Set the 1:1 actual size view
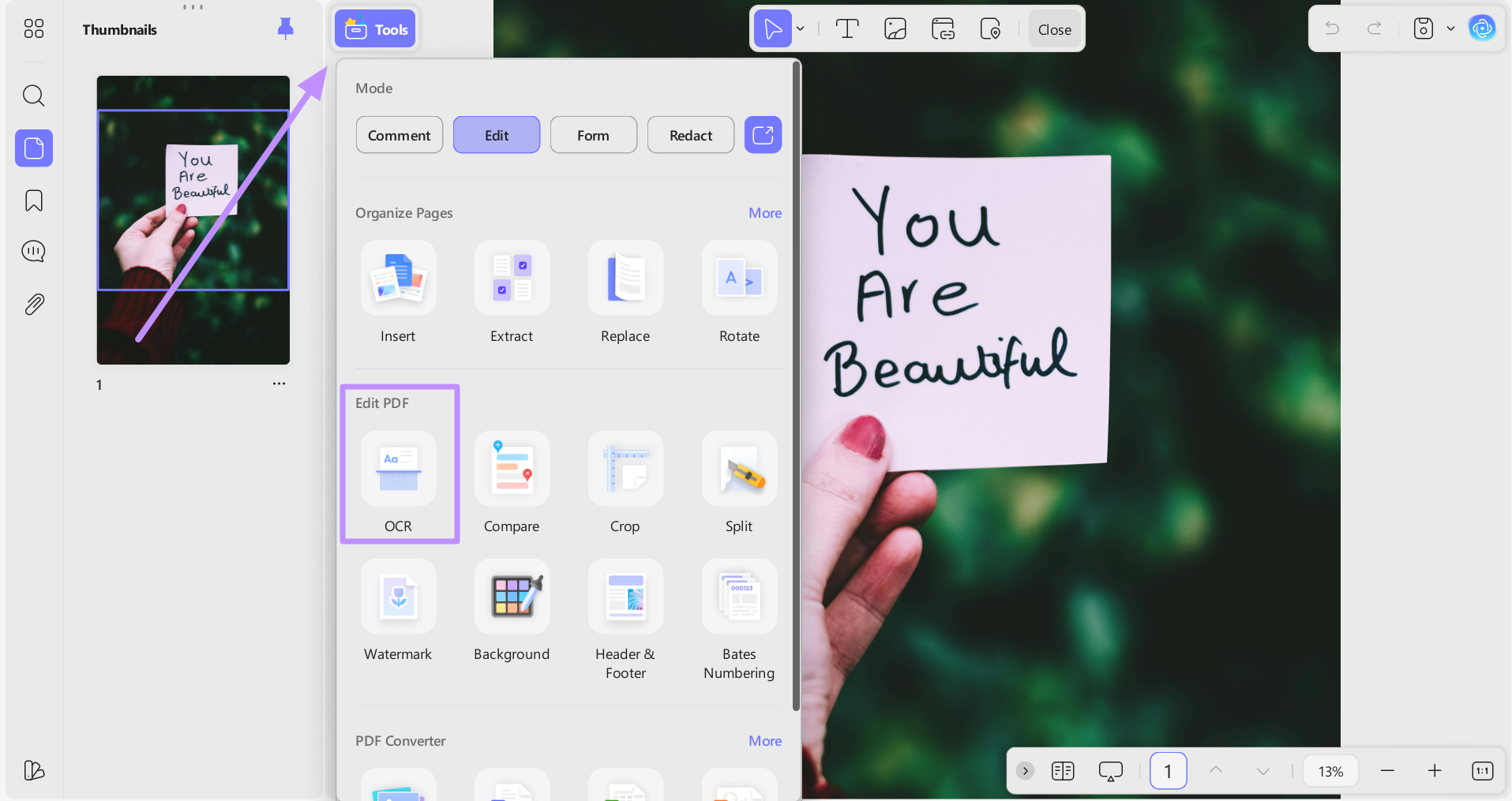 click(1482, 771)
